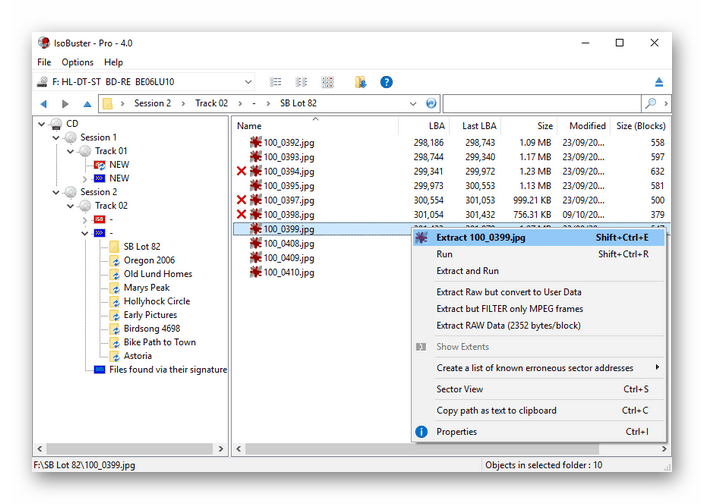Click the Files found via signature icon
The width and height of the screenshot is (704, 504).
99,369
